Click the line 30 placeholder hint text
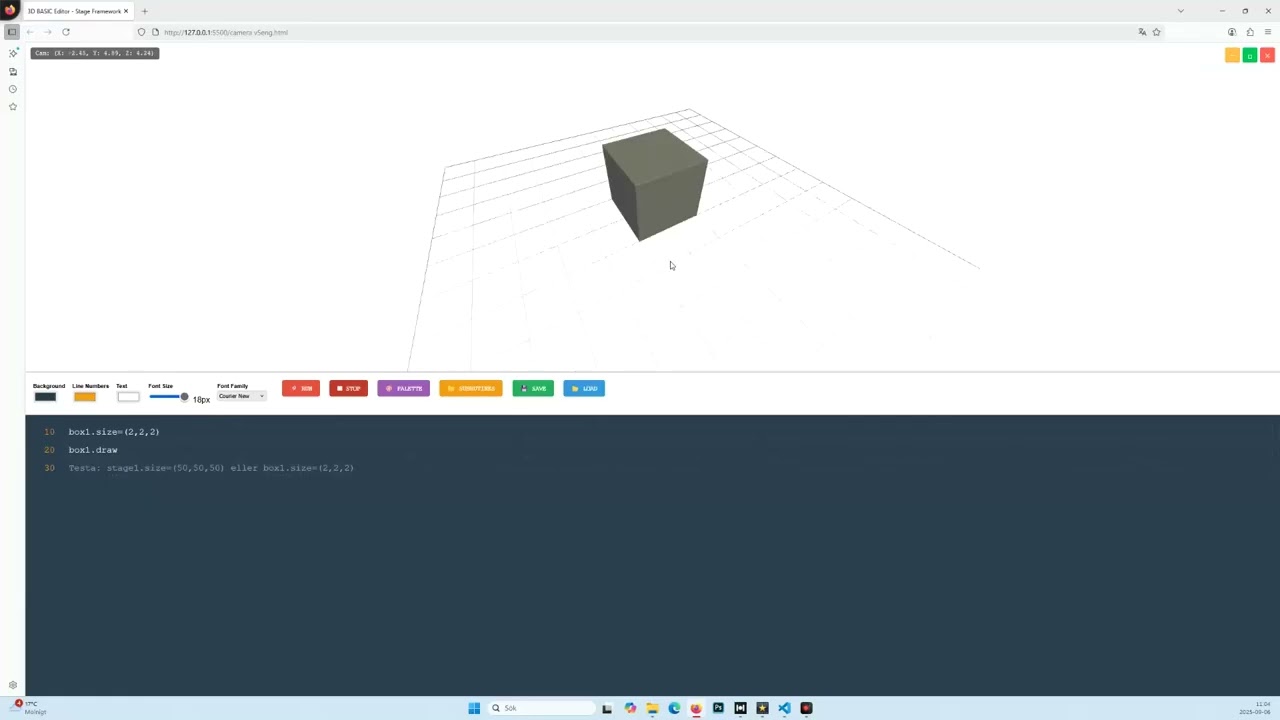 (211, 468)
